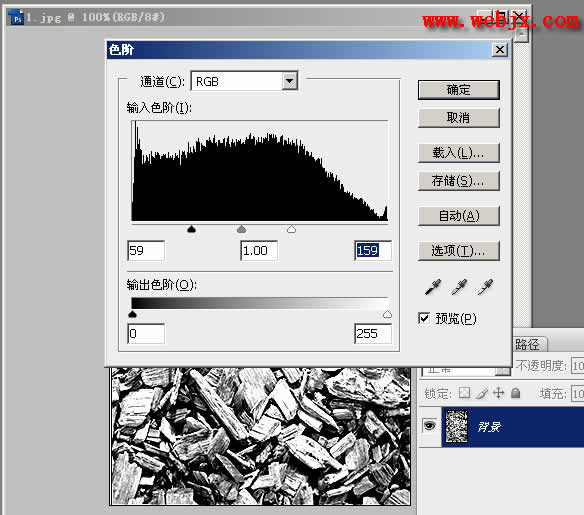Select the white point eyedropper
This screenshot has width=584, height=515.
(485, 287)
